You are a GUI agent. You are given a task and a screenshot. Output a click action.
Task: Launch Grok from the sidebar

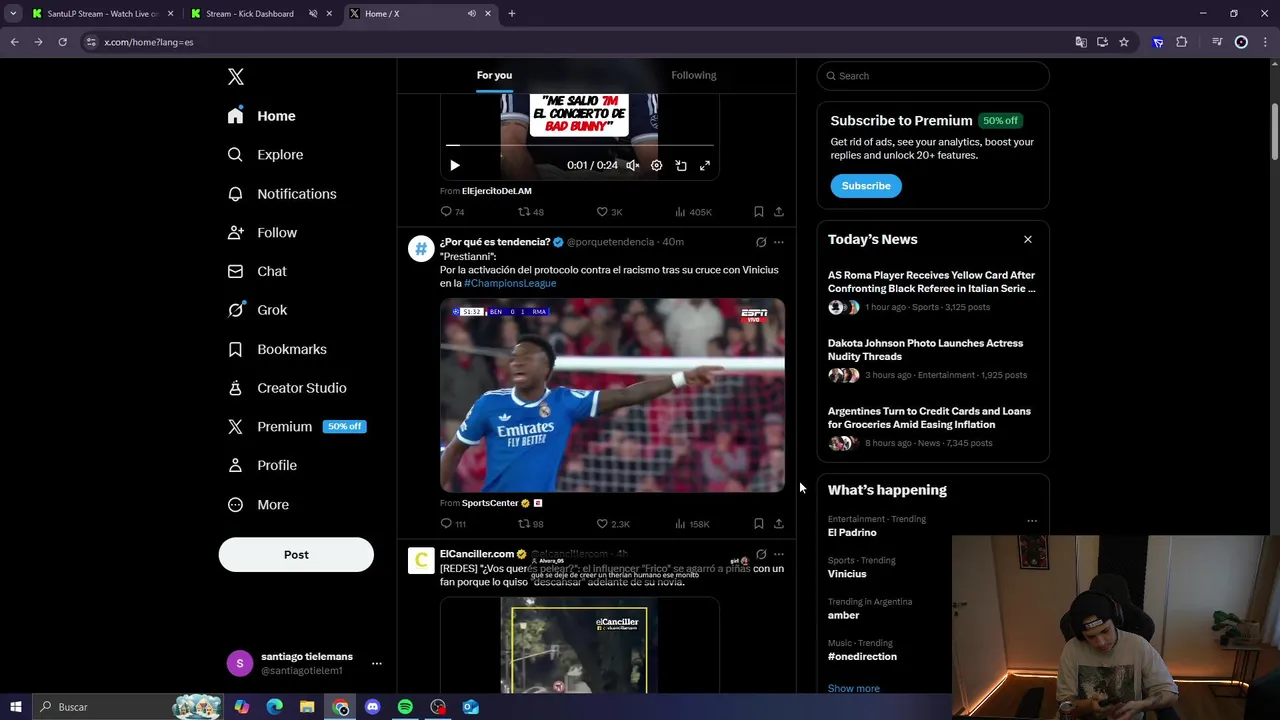(x=258, y=310)
